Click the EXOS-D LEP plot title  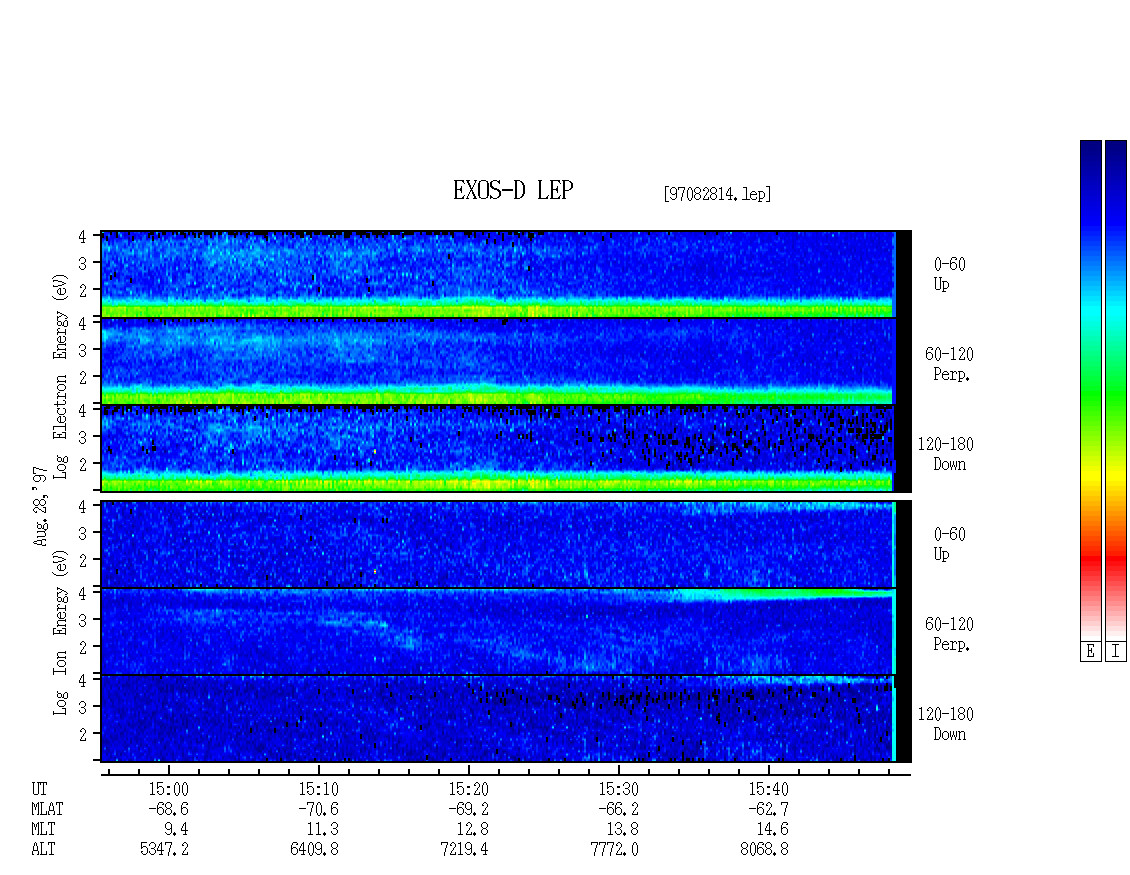[x=513, y=190]
